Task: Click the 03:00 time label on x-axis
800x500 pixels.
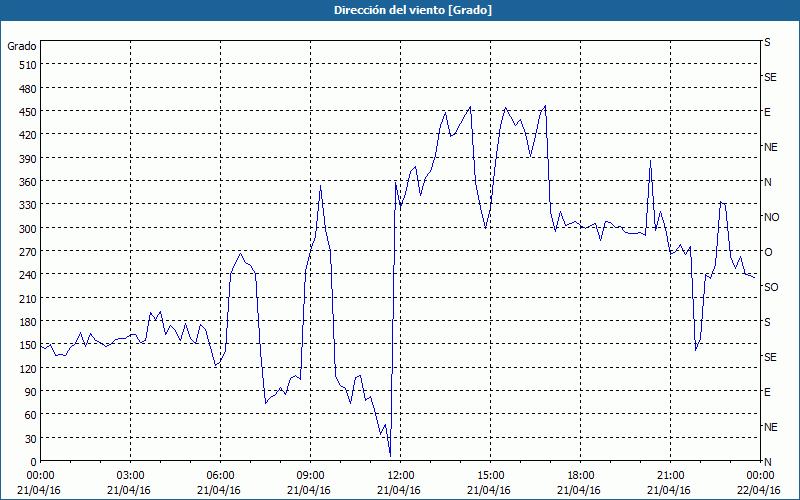Action: pyautogui.click(x=130, y=476)
